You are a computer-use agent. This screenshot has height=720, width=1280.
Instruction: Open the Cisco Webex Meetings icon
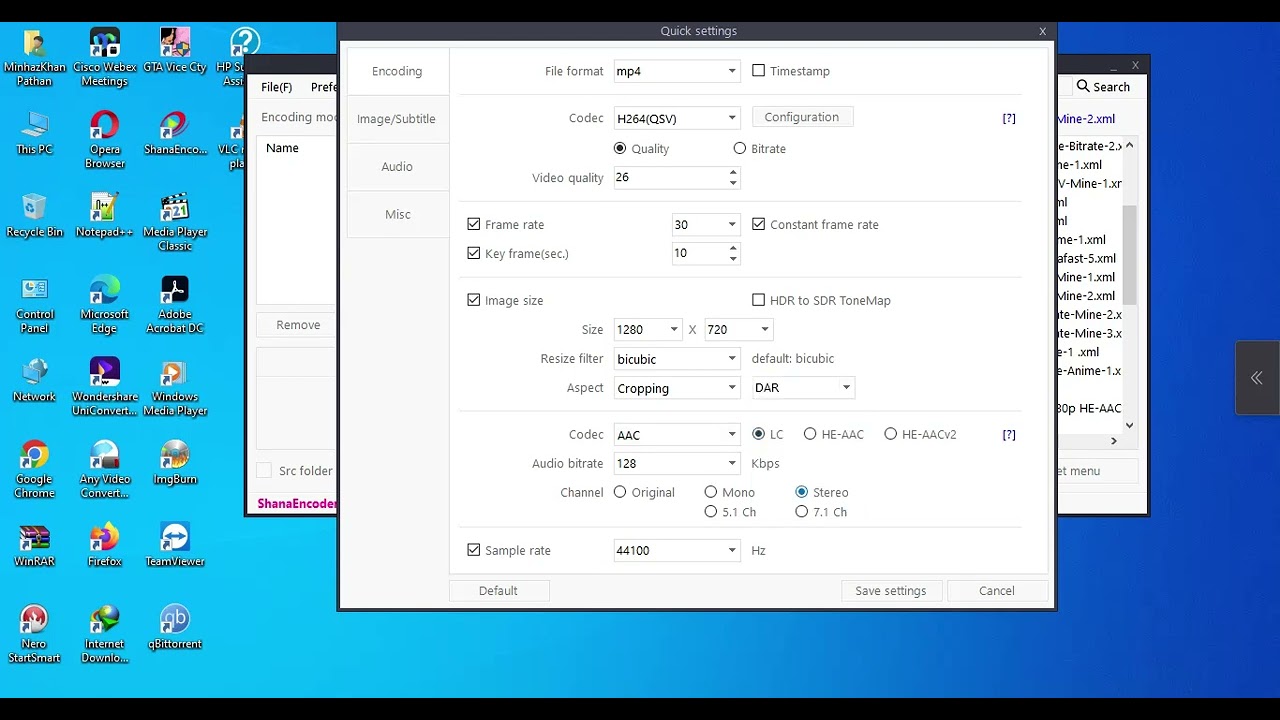click(104, 58)
